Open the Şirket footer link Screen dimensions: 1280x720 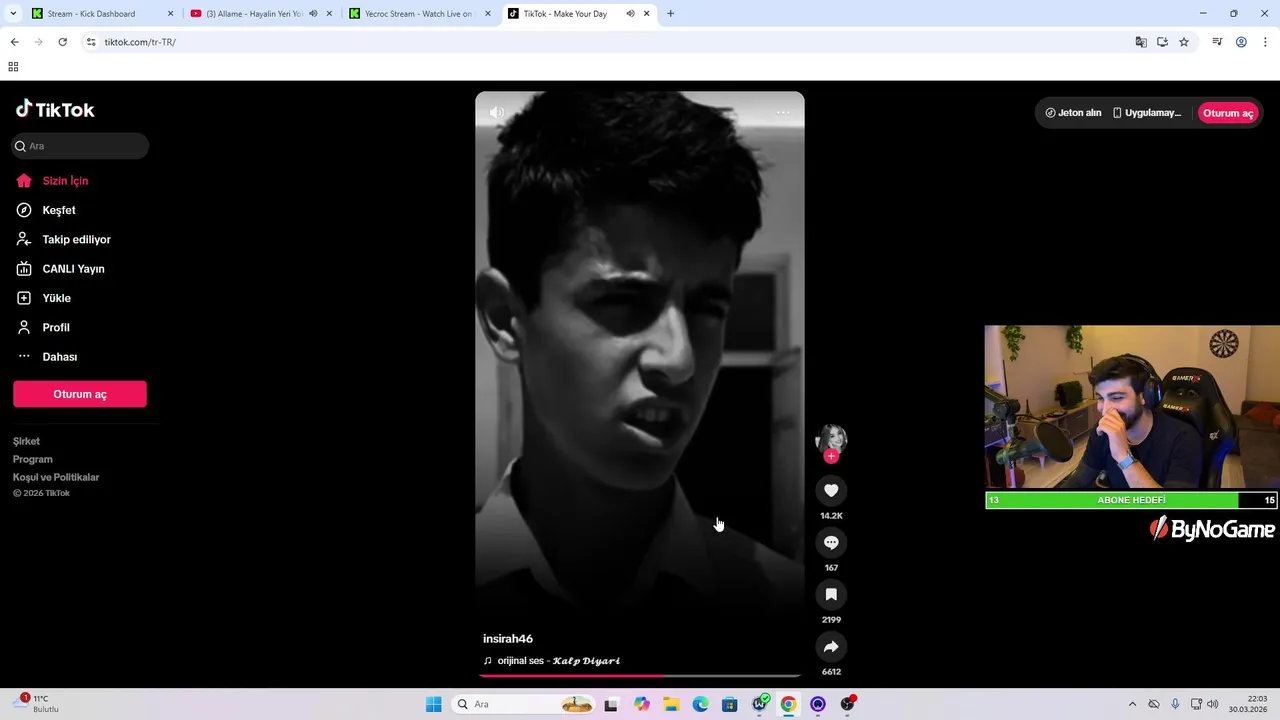click(27, 441)
